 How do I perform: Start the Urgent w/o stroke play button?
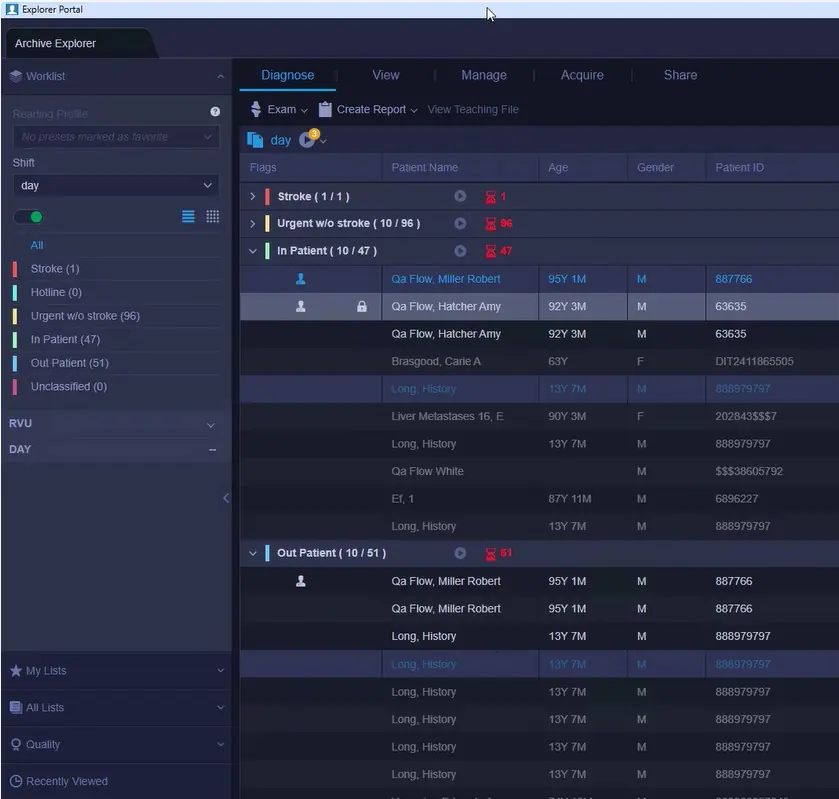[460, 223]
